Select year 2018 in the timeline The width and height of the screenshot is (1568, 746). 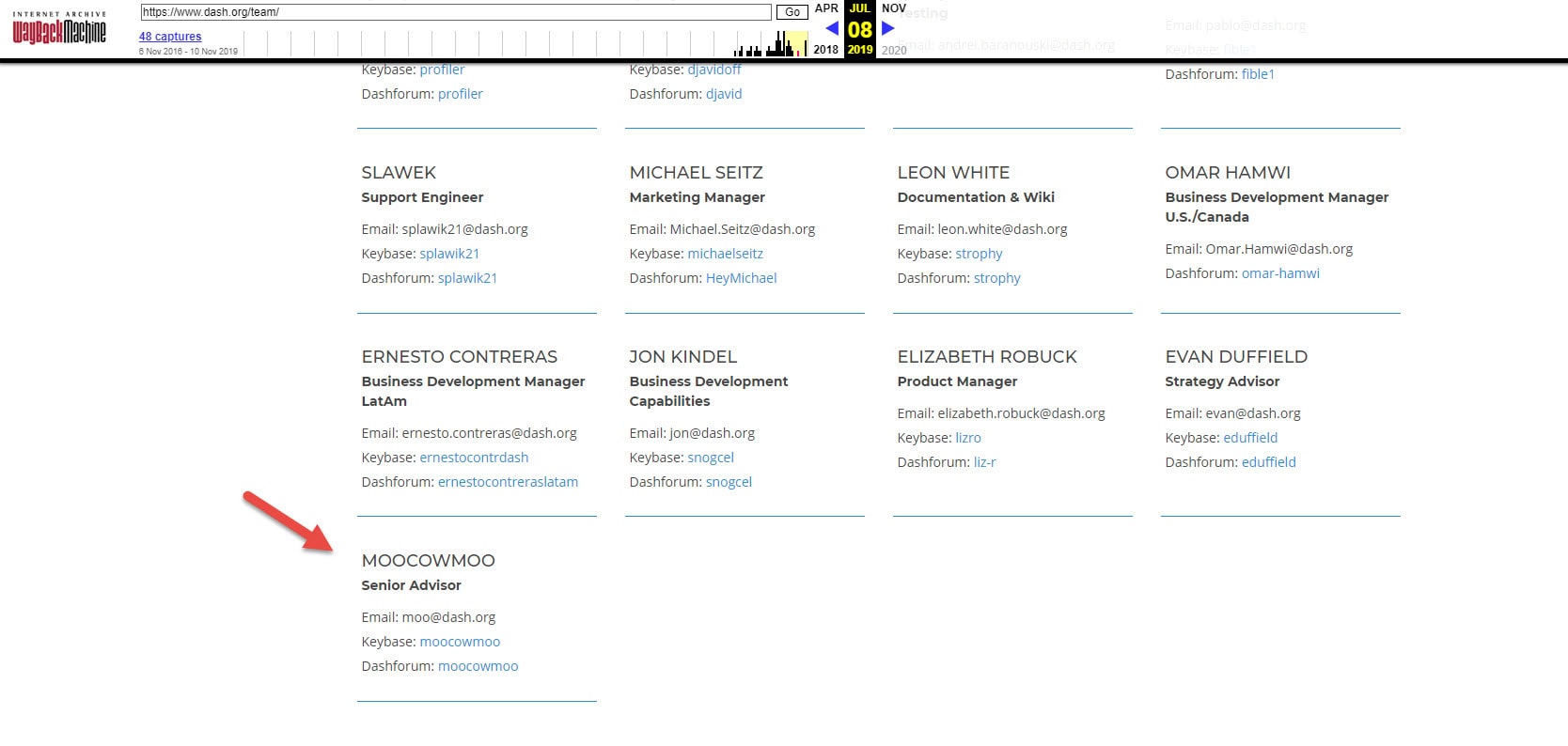point(826,50)
